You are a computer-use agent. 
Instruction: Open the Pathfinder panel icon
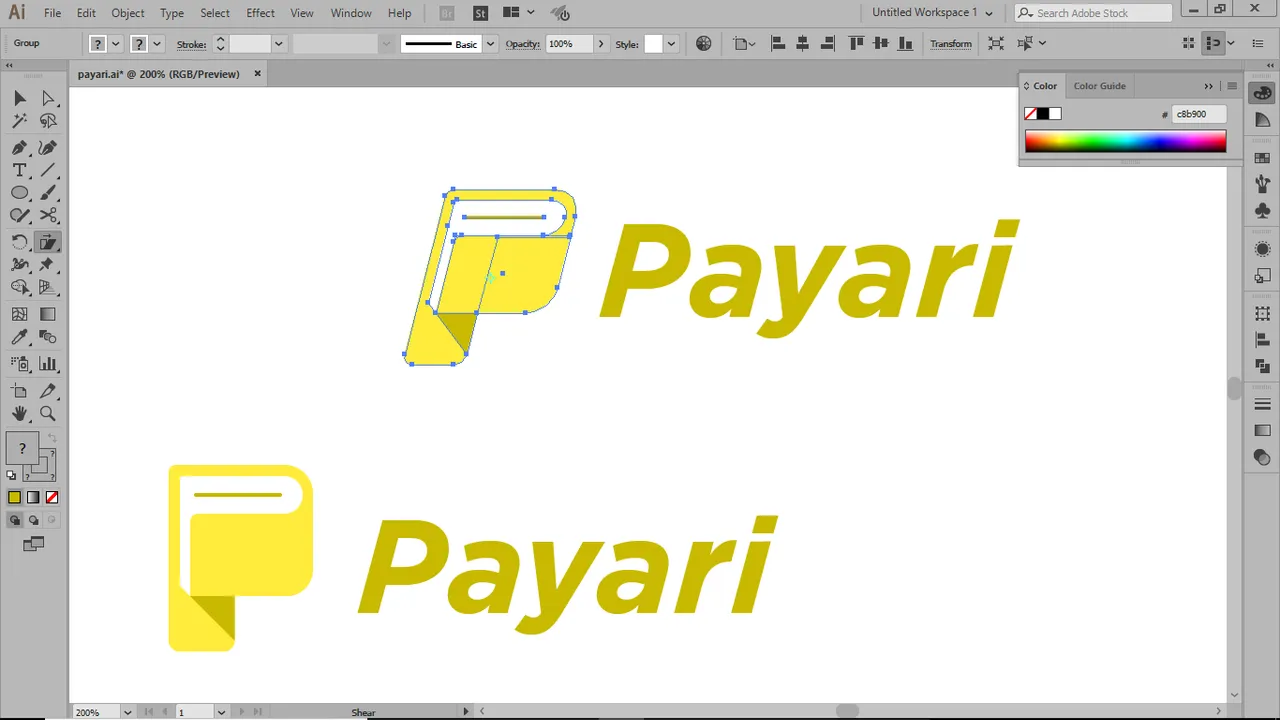(1262, 367)
